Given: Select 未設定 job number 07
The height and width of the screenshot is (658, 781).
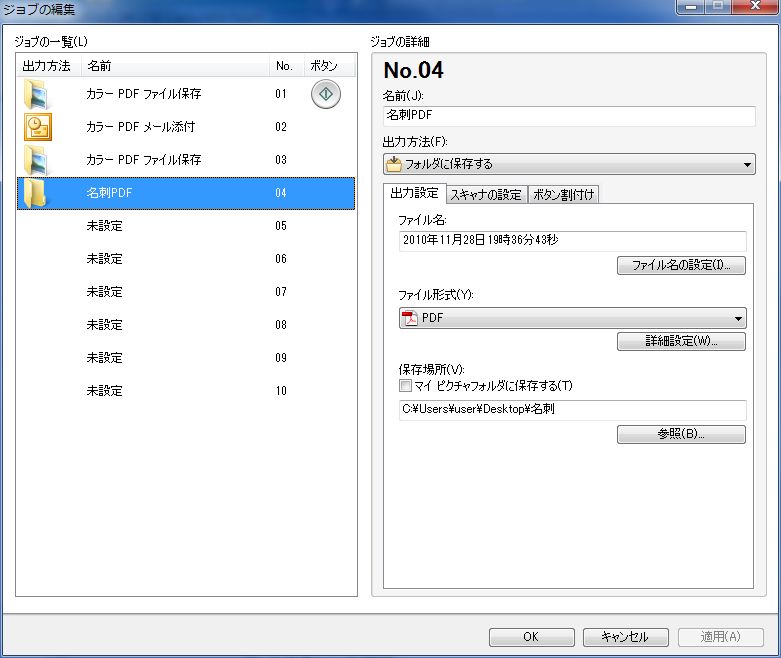Looking at the screenshot, I should coord(186,292).
